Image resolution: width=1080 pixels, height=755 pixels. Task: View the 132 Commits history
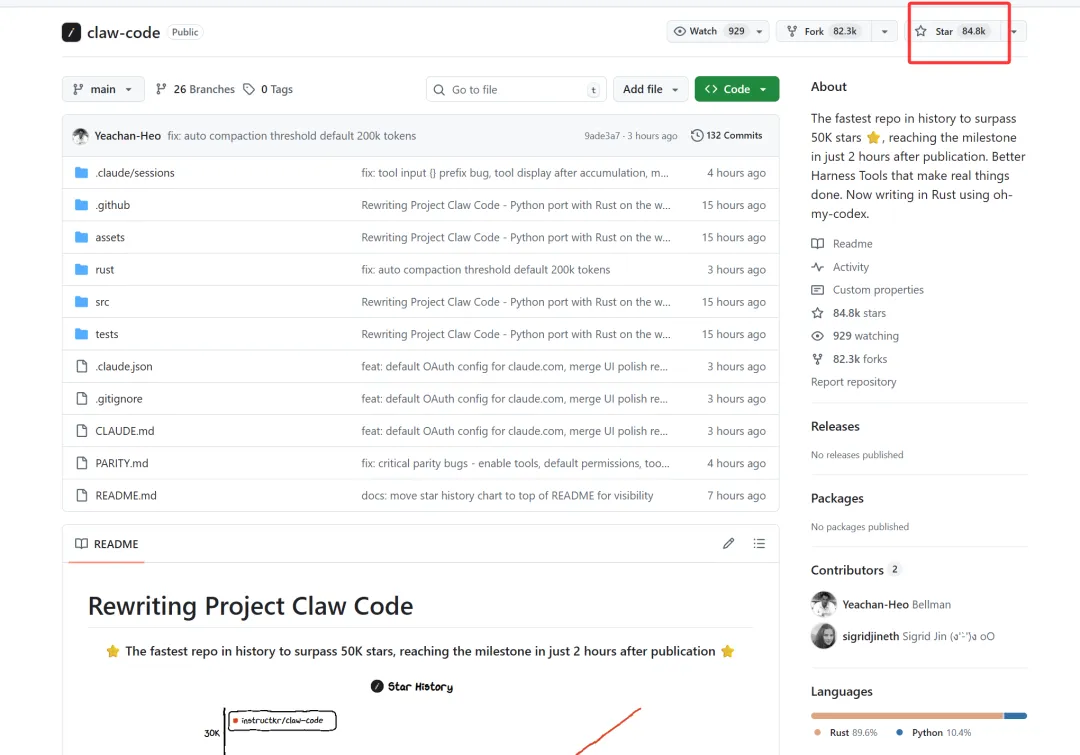coord(727,135)
